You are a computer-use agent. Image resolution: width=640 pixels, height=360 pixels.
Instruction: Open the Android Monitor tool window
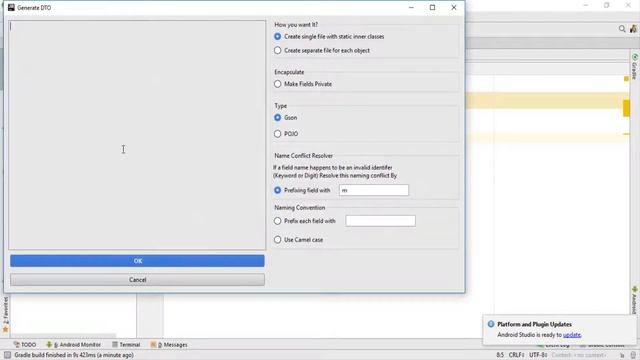[x=73, y=344]
